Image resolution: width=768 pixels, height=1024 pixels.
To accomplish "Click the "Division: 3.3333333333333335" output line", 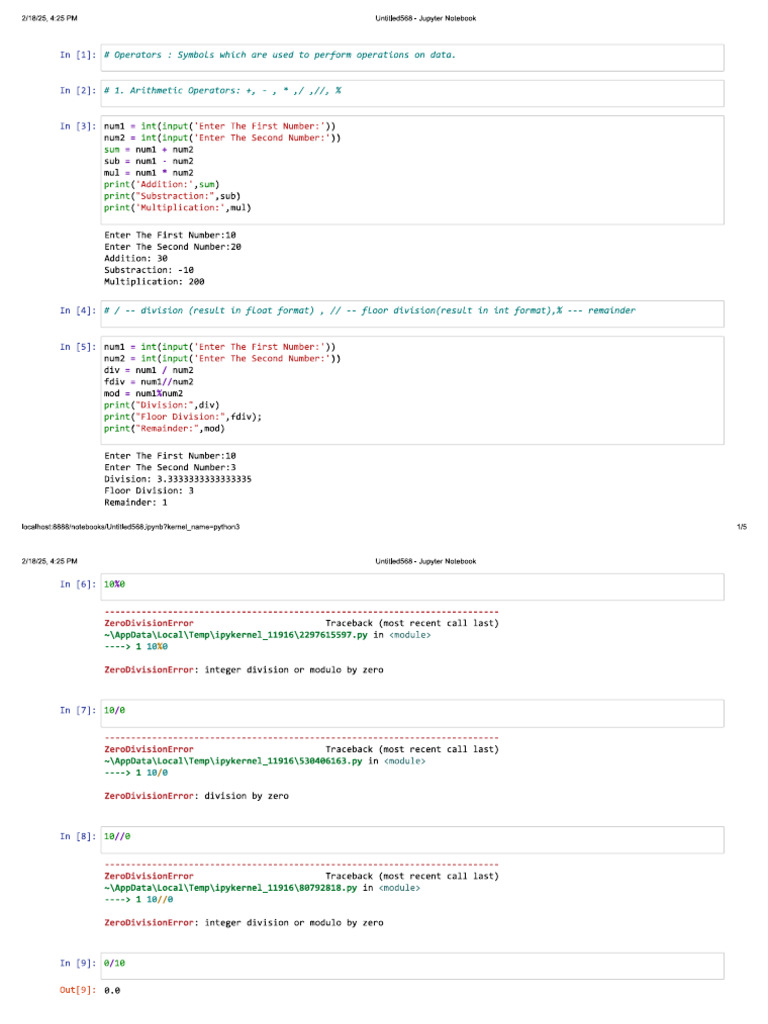I will pos(178,479).
